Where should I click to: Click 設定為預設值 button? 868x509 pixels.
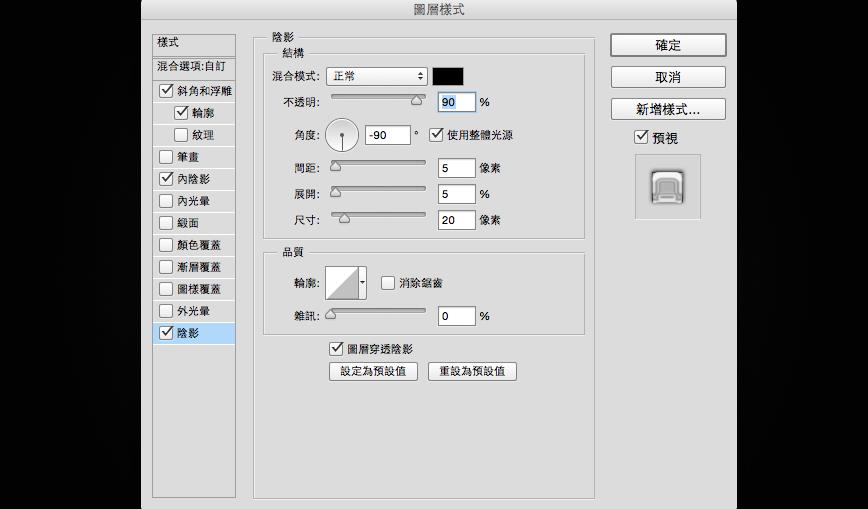[x=373, y=371]
